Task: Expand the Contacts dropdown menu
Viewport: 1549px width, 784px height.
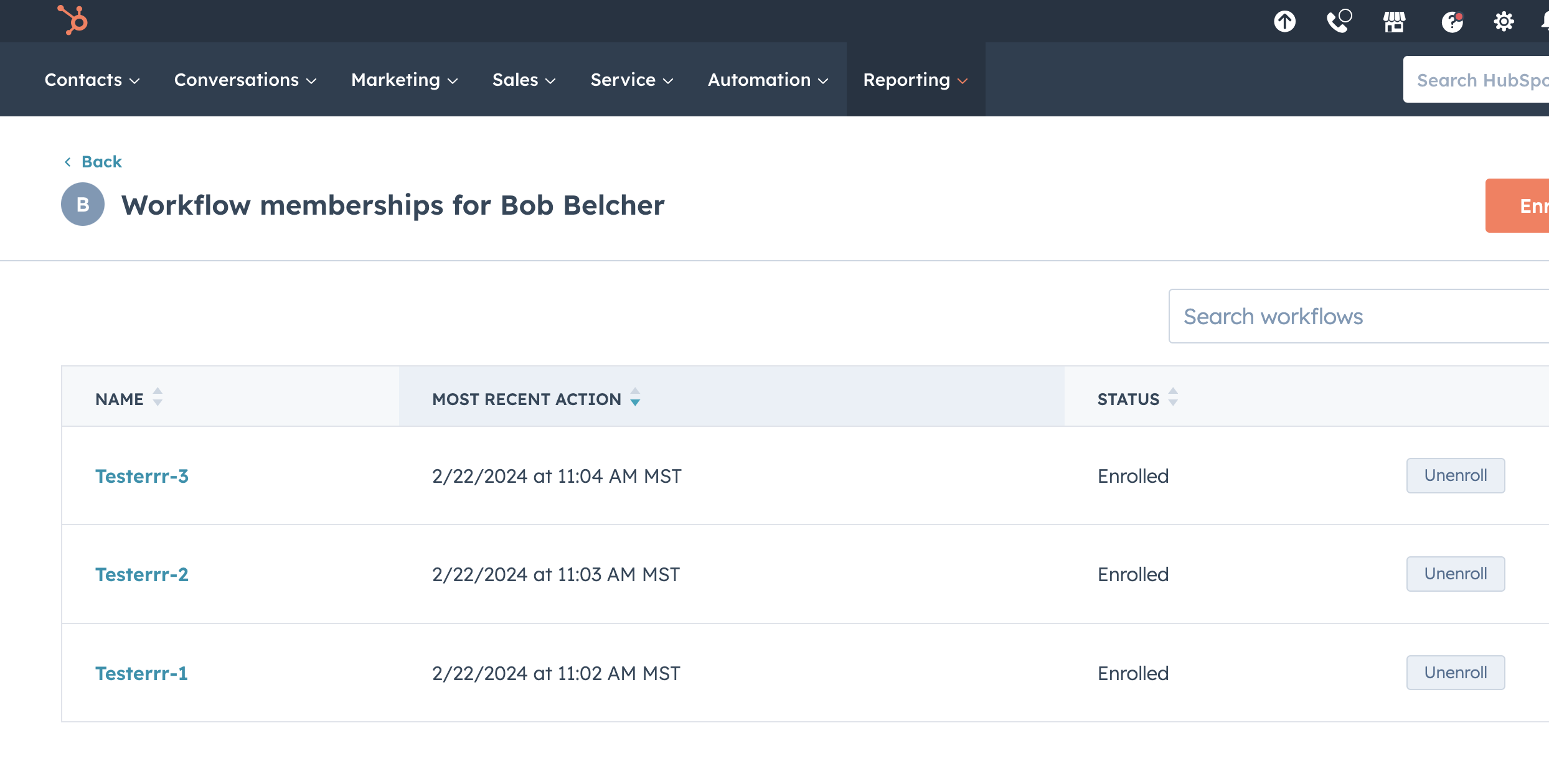Action: pos(92,80)
